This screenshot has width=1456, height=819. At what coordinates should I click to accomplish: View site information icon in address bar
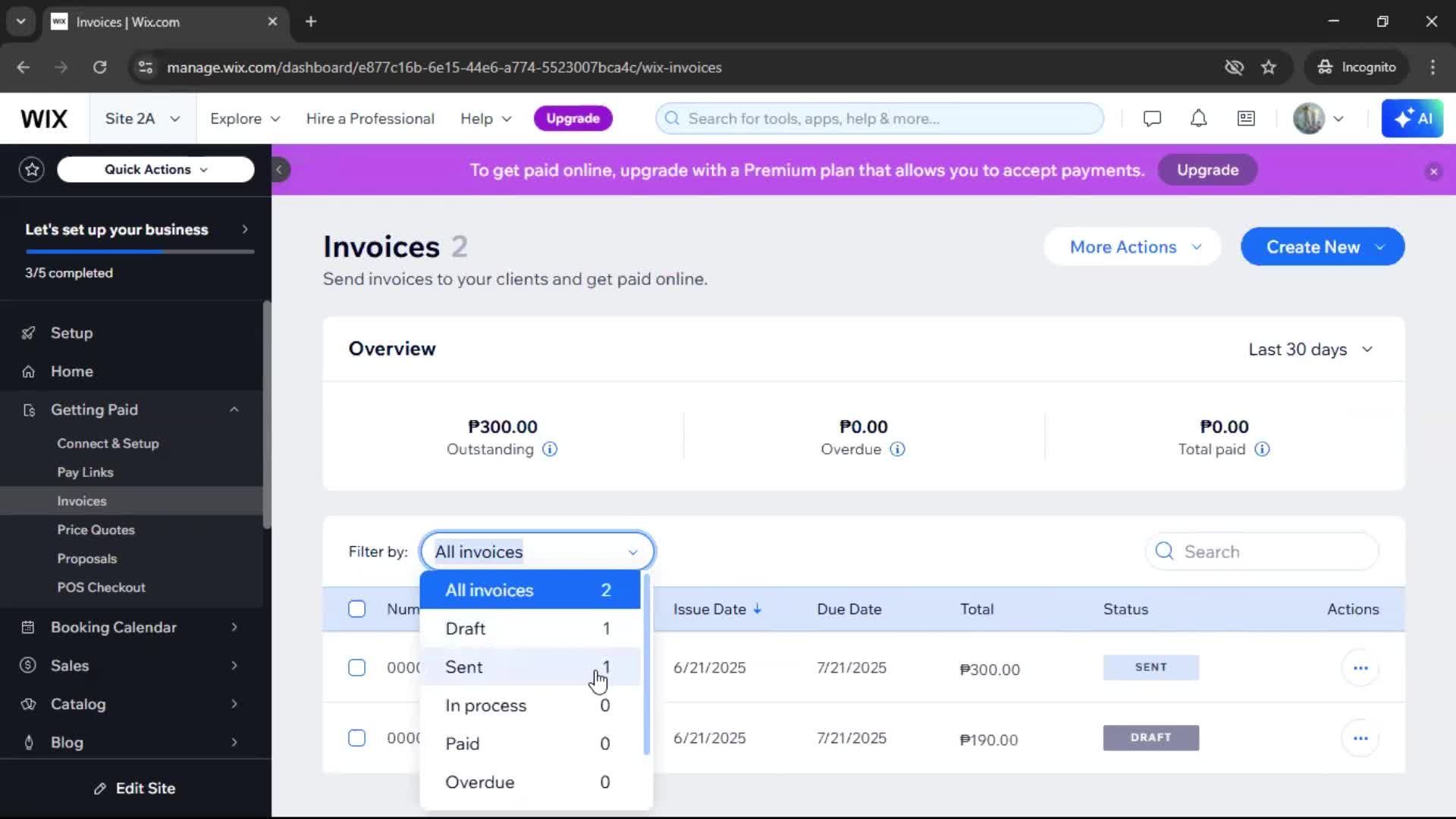145,67
